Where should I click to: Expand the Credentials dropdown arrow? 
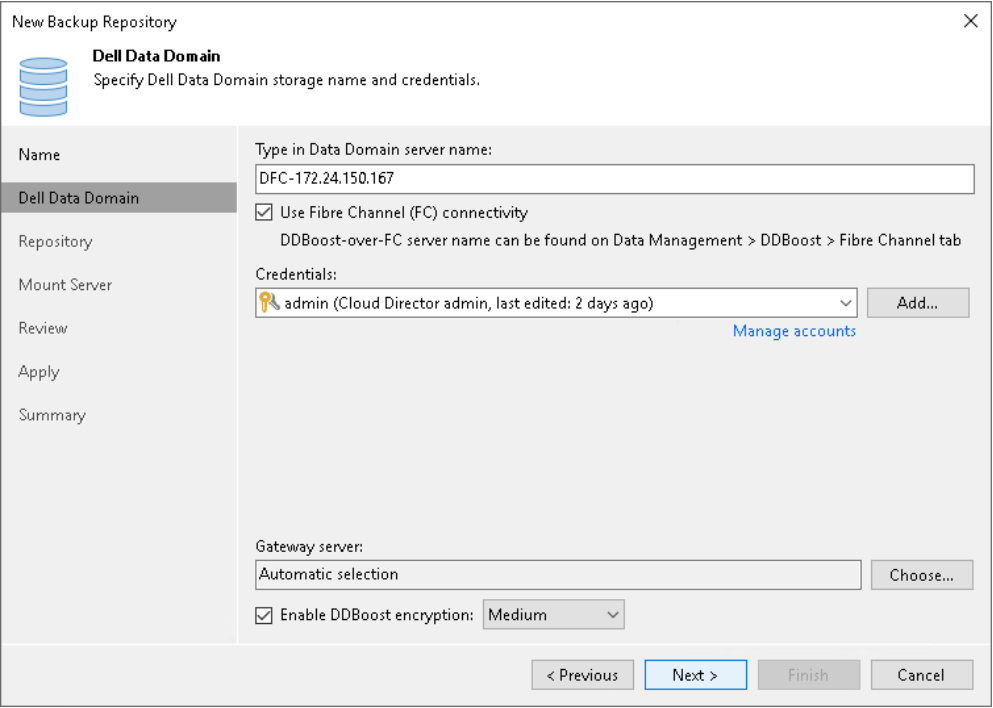pyautogui.click(x=846, y=303)
